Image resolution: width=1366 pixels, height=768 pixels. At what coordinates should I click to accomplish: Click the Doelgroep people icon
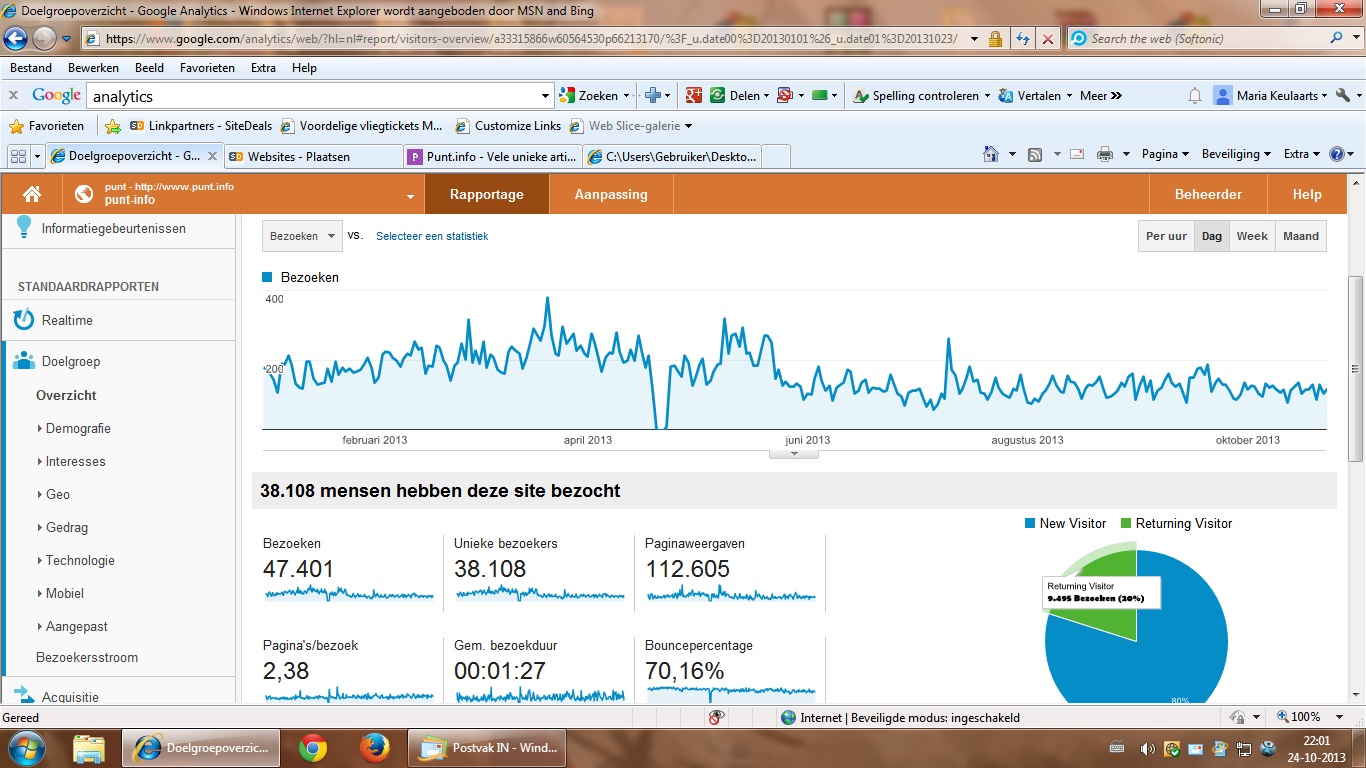pyautogui.click(x=24, y=361)
